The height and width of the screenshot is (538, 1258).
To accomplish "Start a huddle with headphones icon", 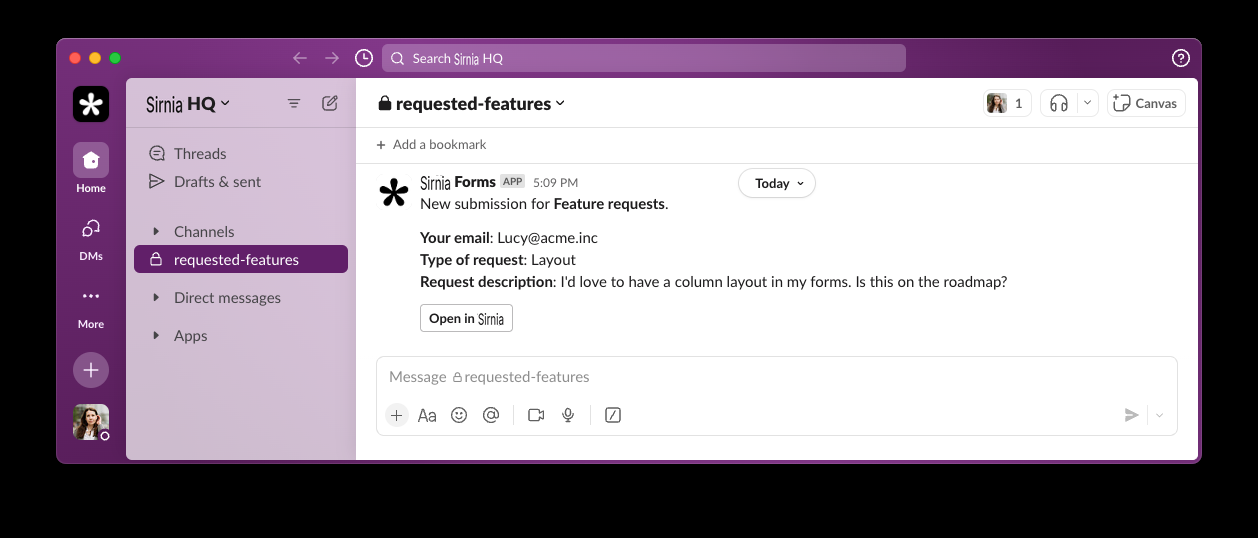I will pyautogui.click(x=1059, y=103).
